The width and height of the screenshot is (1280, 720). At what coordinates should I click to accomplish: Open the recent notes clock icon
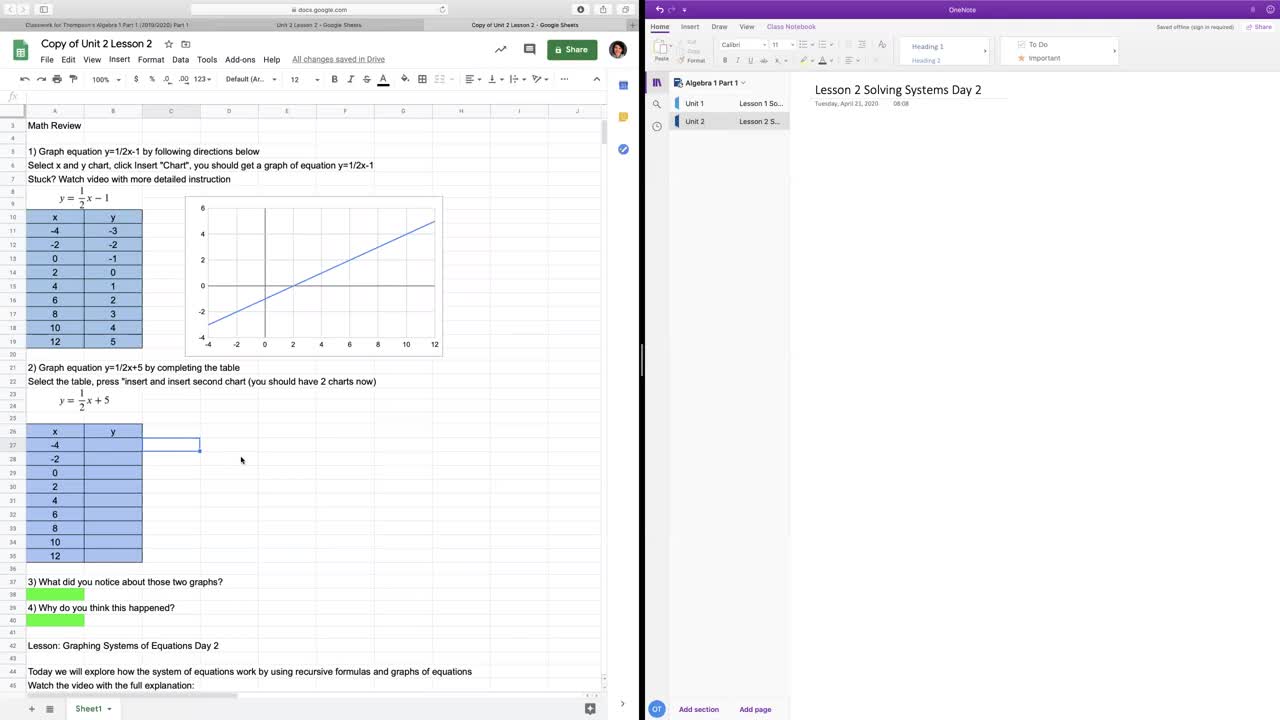[x=657, y=126]
